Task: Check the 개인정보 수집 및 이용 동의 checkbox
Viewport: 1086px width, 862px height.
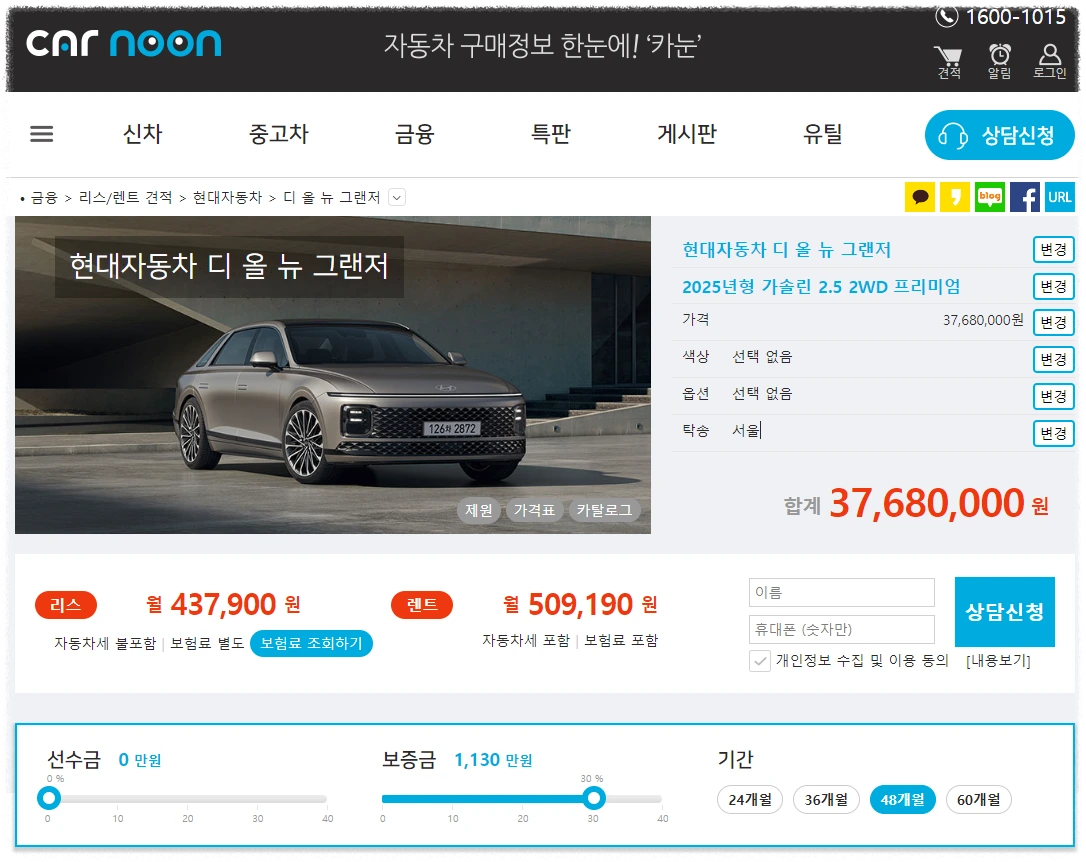Action: (758, 662)
